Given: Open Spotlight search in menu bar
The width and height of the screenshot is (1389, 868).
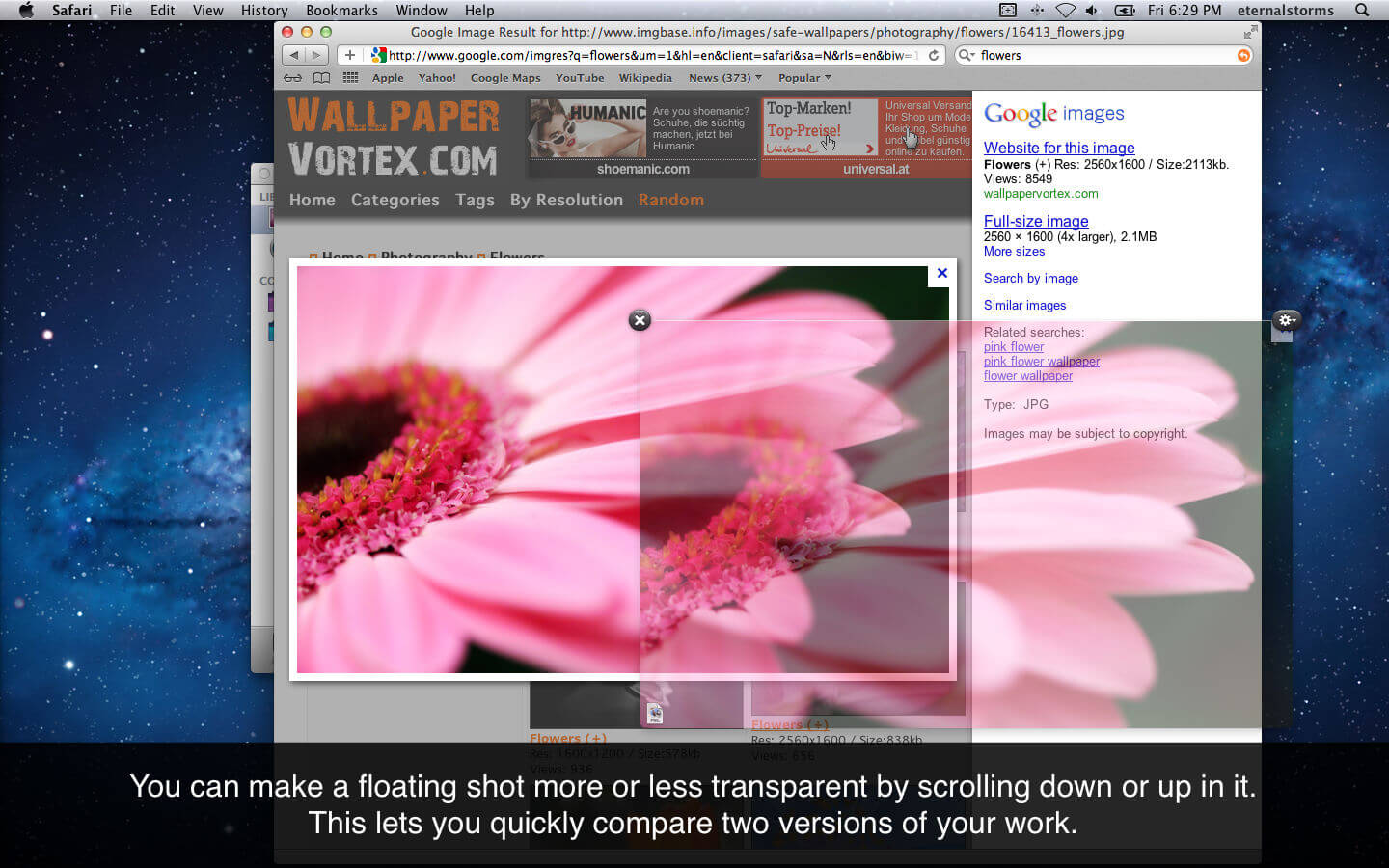Looking at the screenshot, I should [x=1362, y=11].
